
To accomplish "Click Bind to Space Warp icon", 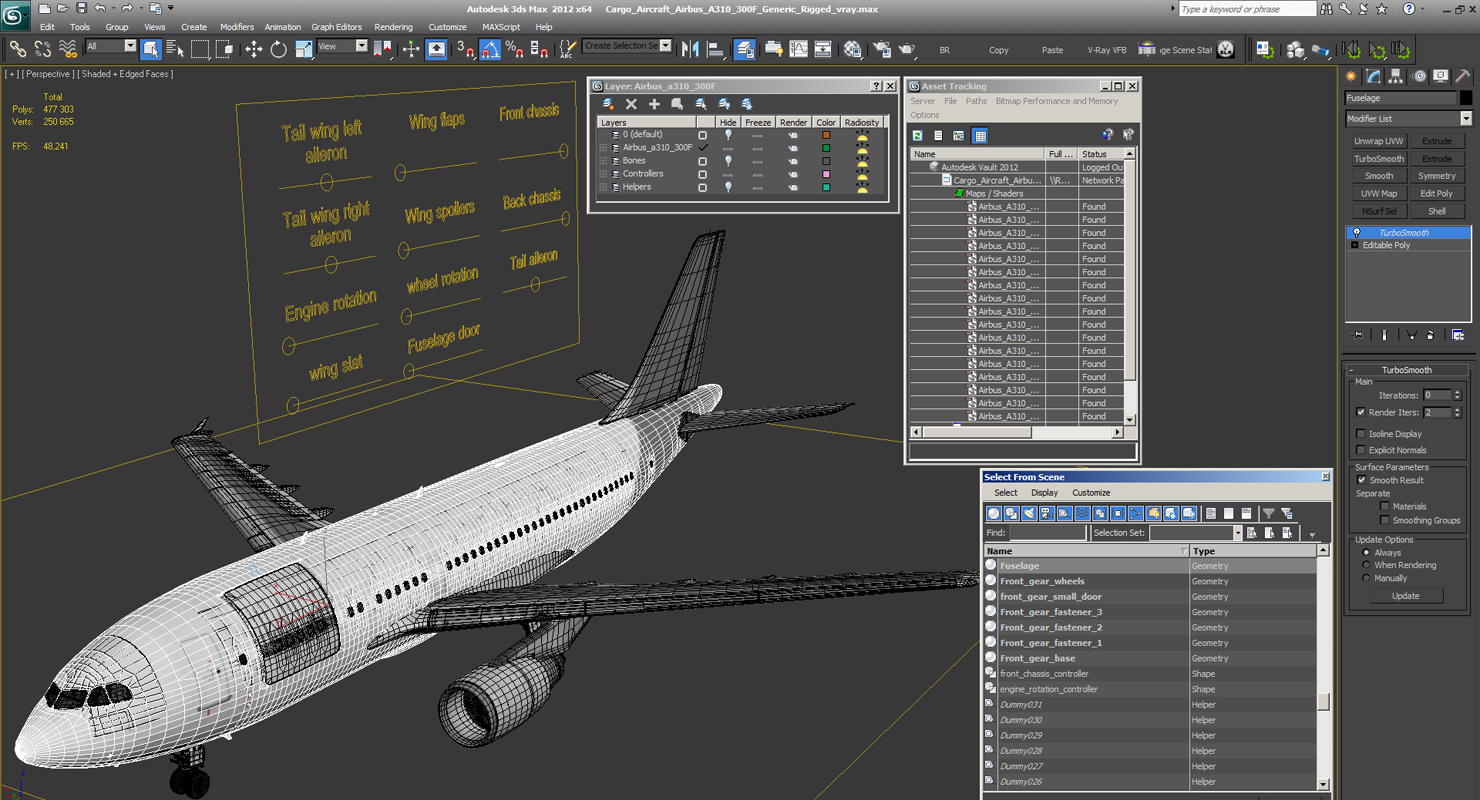I will [68, 48].
